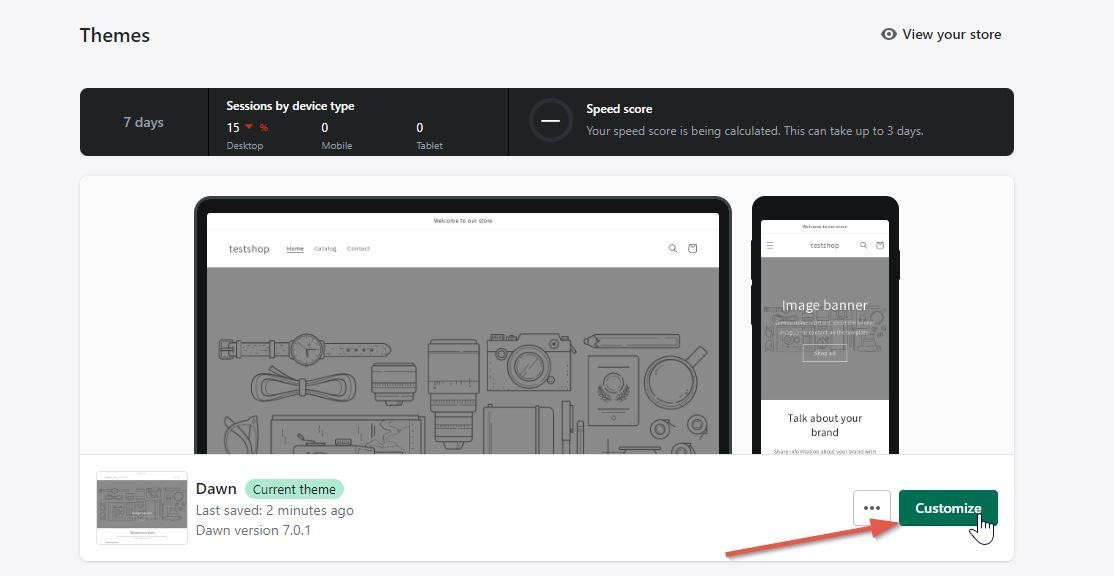The image size is (1114, 576).
Task: Select Contact in the theme preview navigation
Action: point(358,248)
